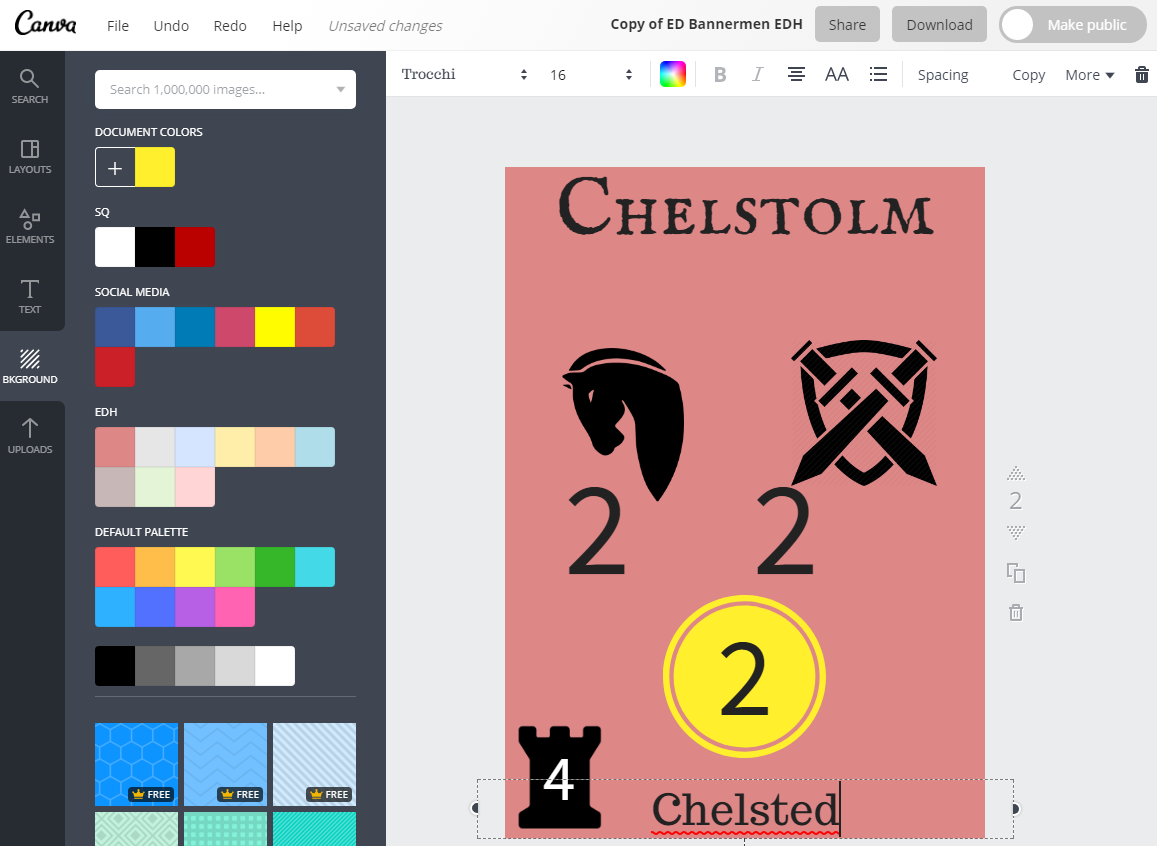Toggle bold formatting
1157x846 pixels.
click(x=719, y=75)
